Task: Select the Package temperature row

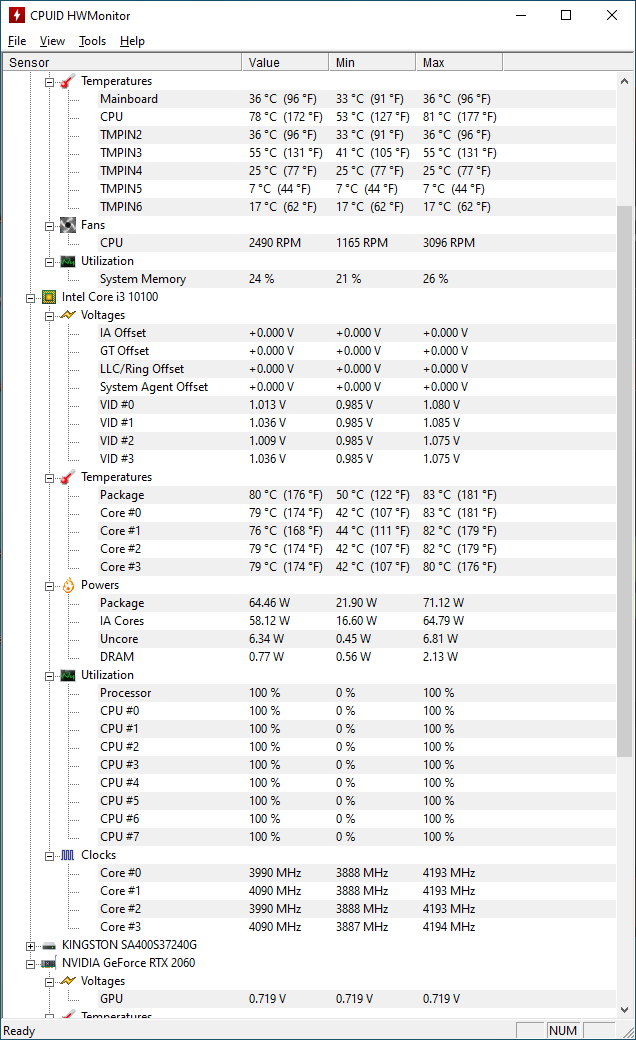Action: [x=122, y=495]
